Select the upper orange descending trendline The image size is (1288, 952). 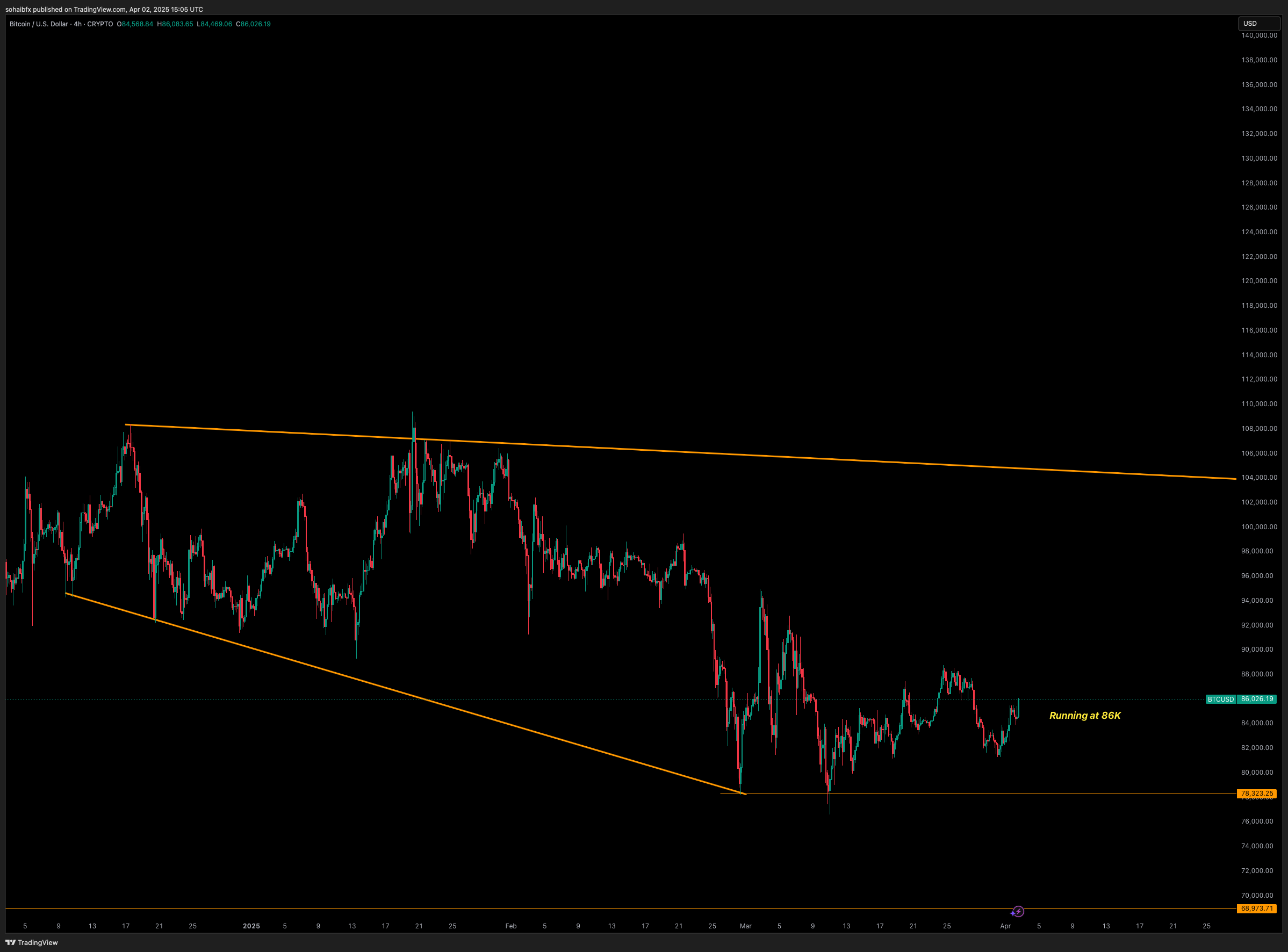click(x=680, y=452)
